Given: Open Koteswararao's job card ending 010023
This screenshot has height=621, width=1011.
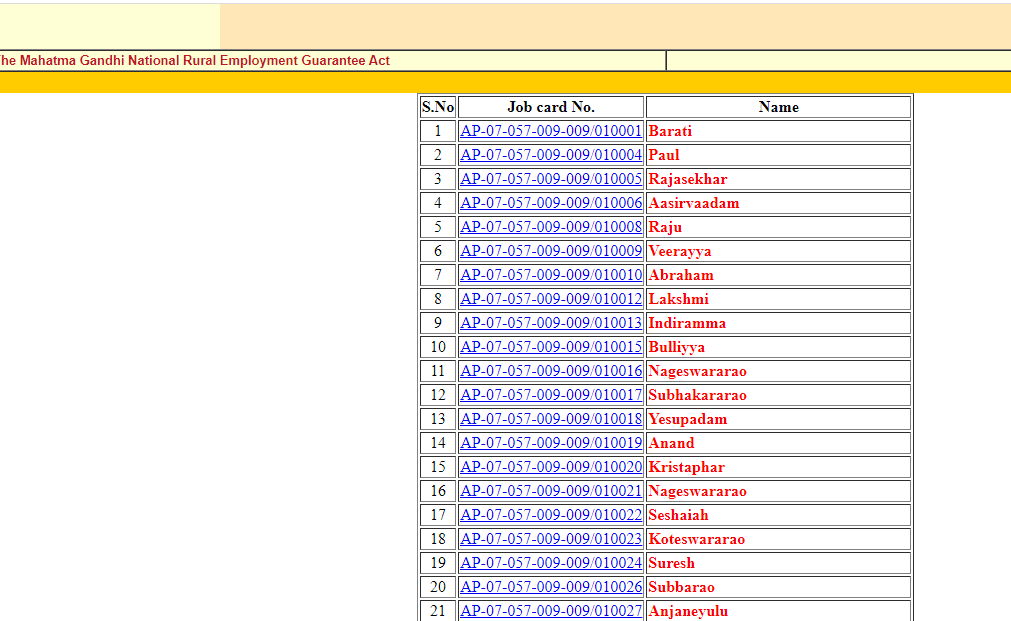Looking at the screenshot, I should click(551, 539).
